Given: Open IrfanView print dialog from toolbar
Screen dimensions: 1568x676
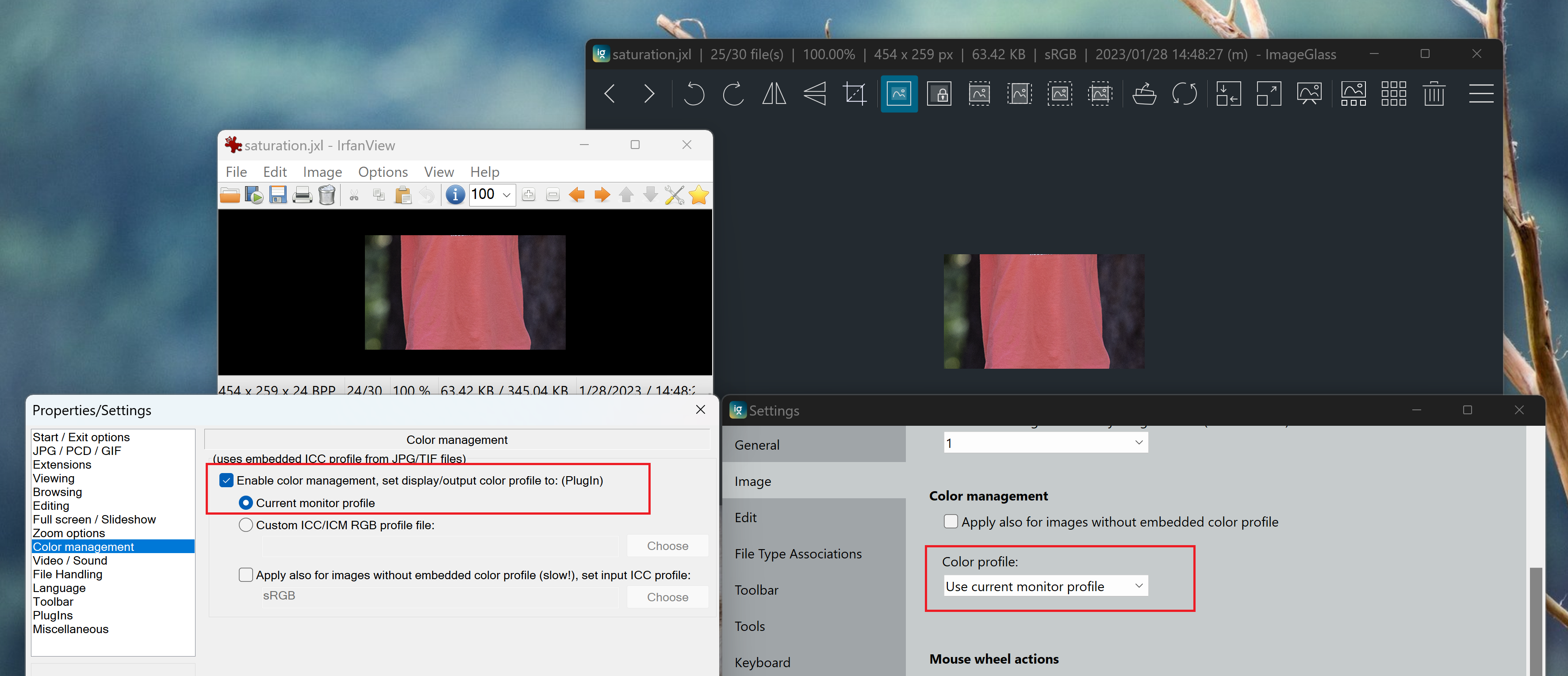Looking at the screenshot, I should pos(303,195).
